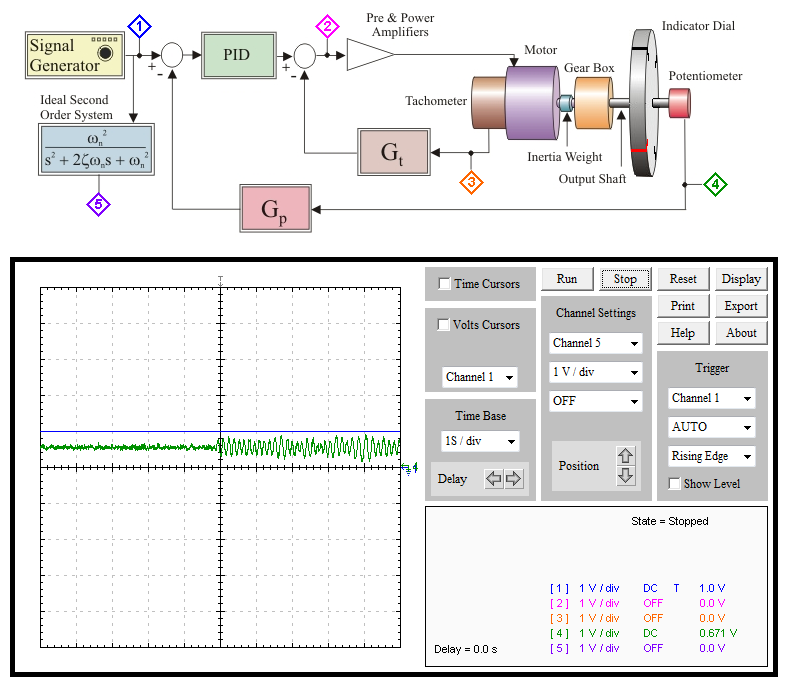Open the AUTO trigger mode dropdown
The image size is (785, 682).
711,427
